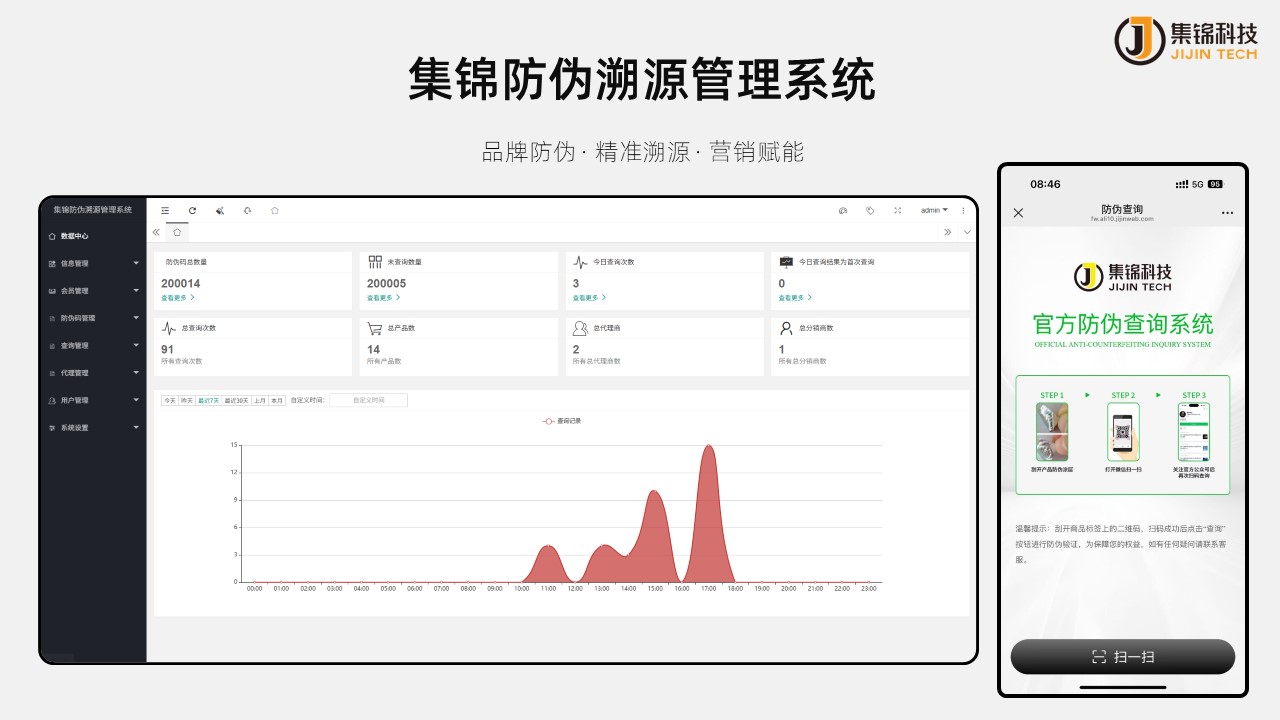Expand the 查询管理 sidebar menu
The height and width of the screenshot is (720, 1280).
[93, 346]
